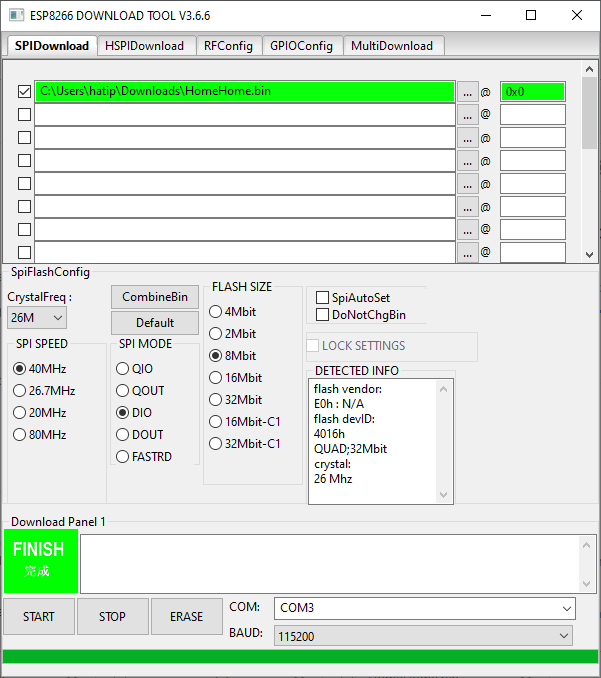Browse for file using HomeHome.bin row's ... button
This screenshot has height=678, width=601.
tap(467, 92)
